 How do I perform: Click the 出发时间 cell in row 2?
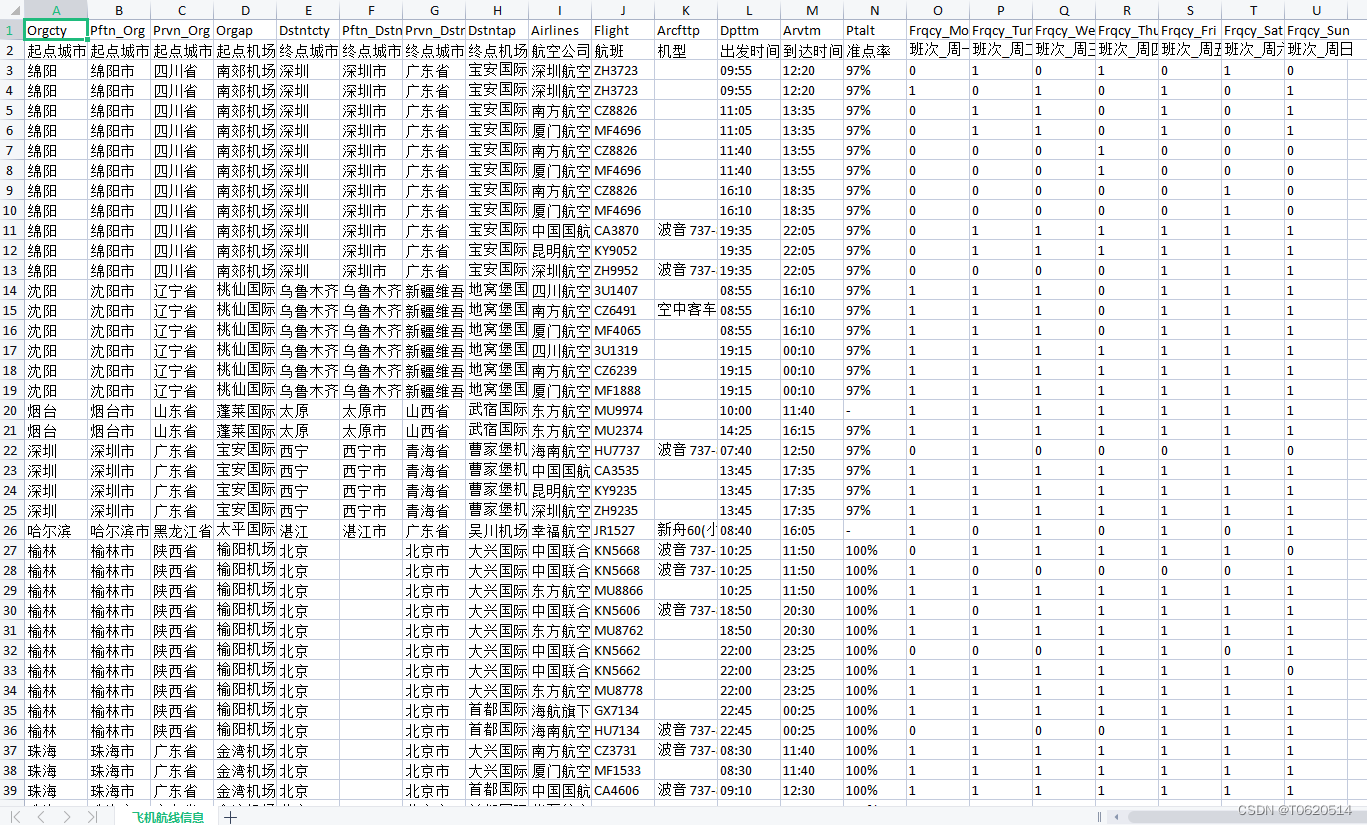tap(749, 50)
